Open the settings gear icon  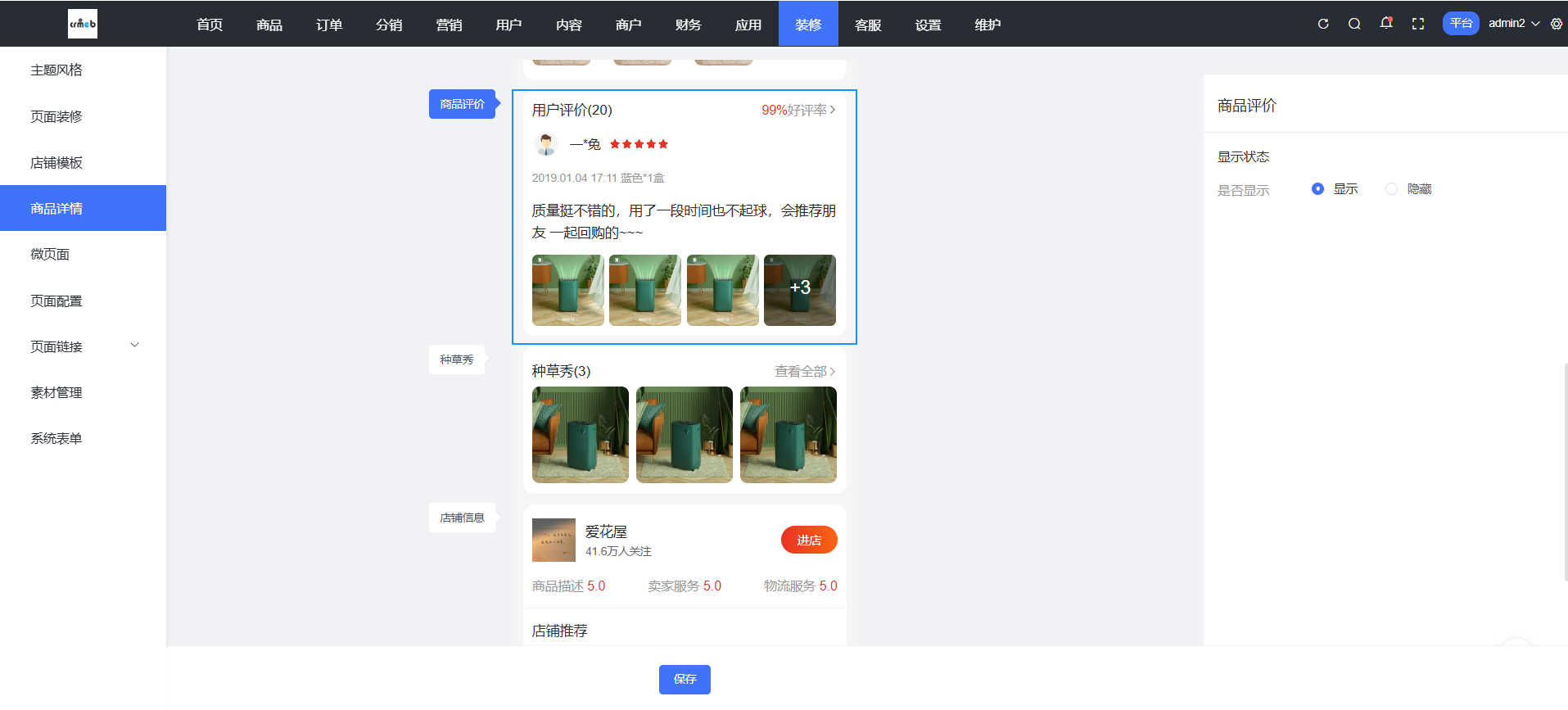point(1557,24)
